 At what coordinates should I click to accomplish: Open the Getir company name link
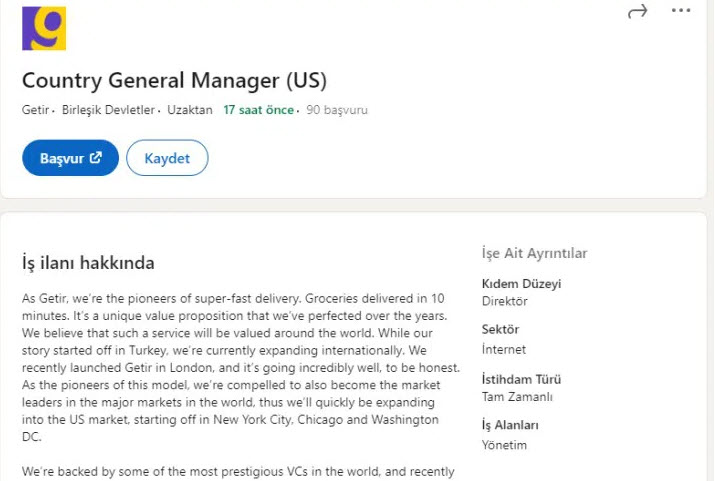(x=35, y=110)
